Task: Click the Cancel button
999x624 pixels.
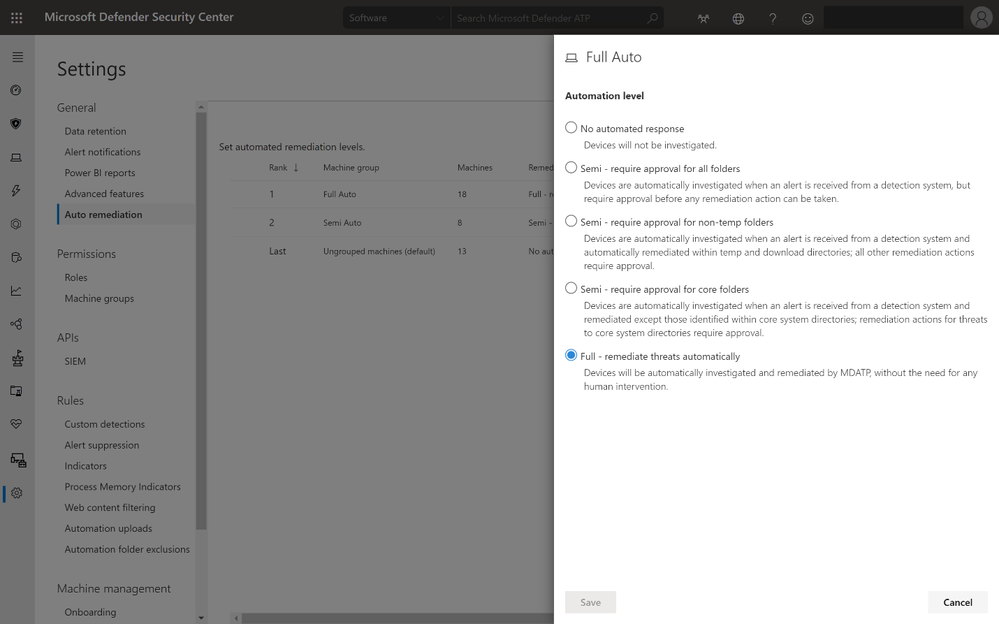Action: point(958,602)
